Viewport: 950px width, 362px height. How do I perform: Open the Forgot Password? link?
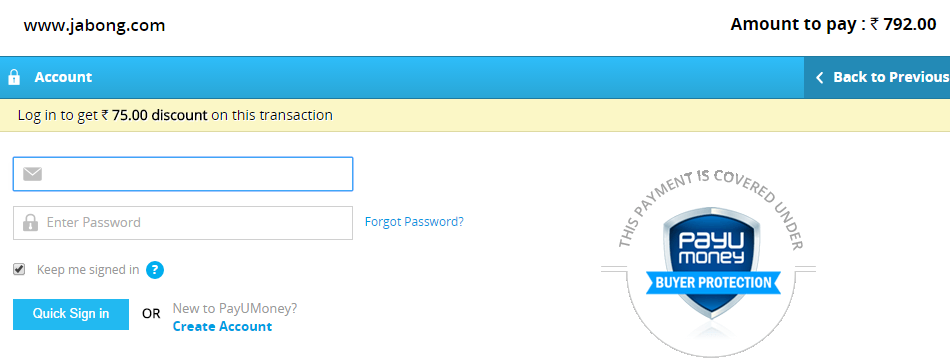coord(414,222)
